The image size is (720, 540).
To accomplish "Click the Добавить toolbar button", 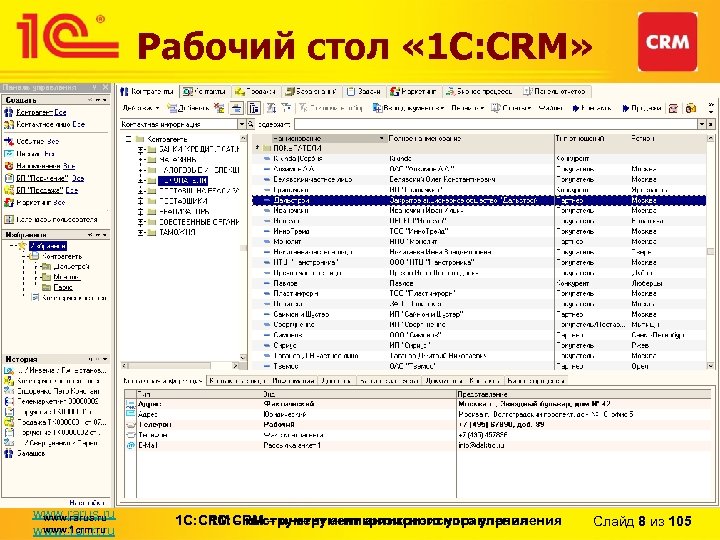I will 188,108.
